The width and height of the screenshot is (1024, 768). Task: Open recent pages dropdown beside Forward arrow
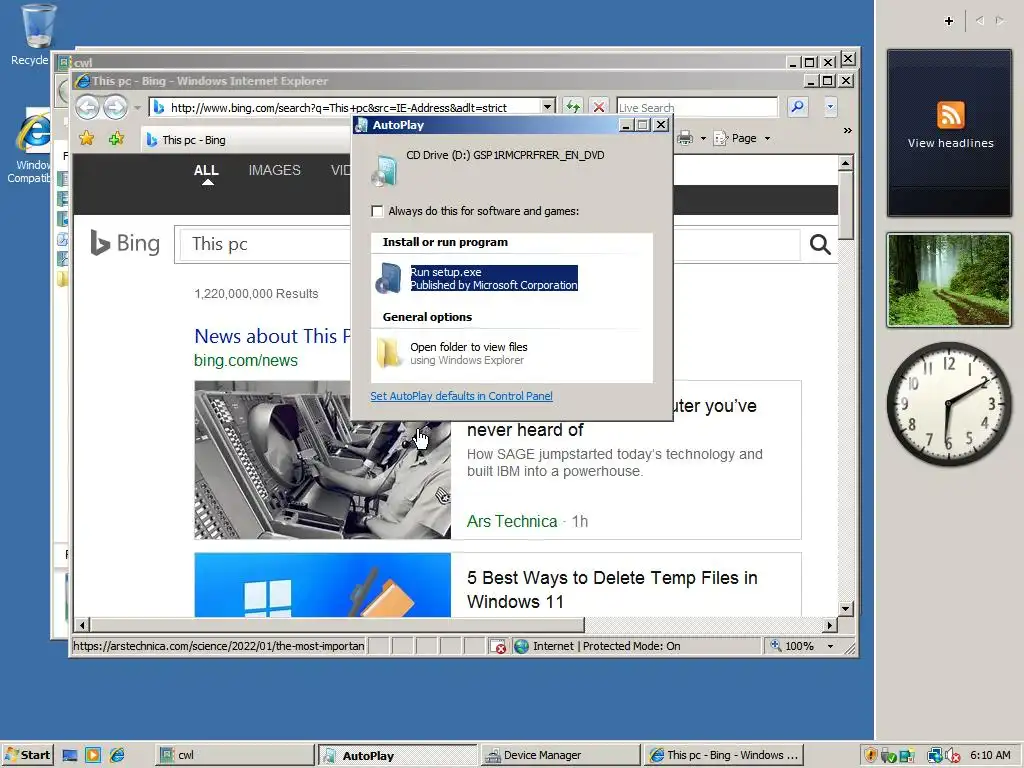[x=136, y=107]
